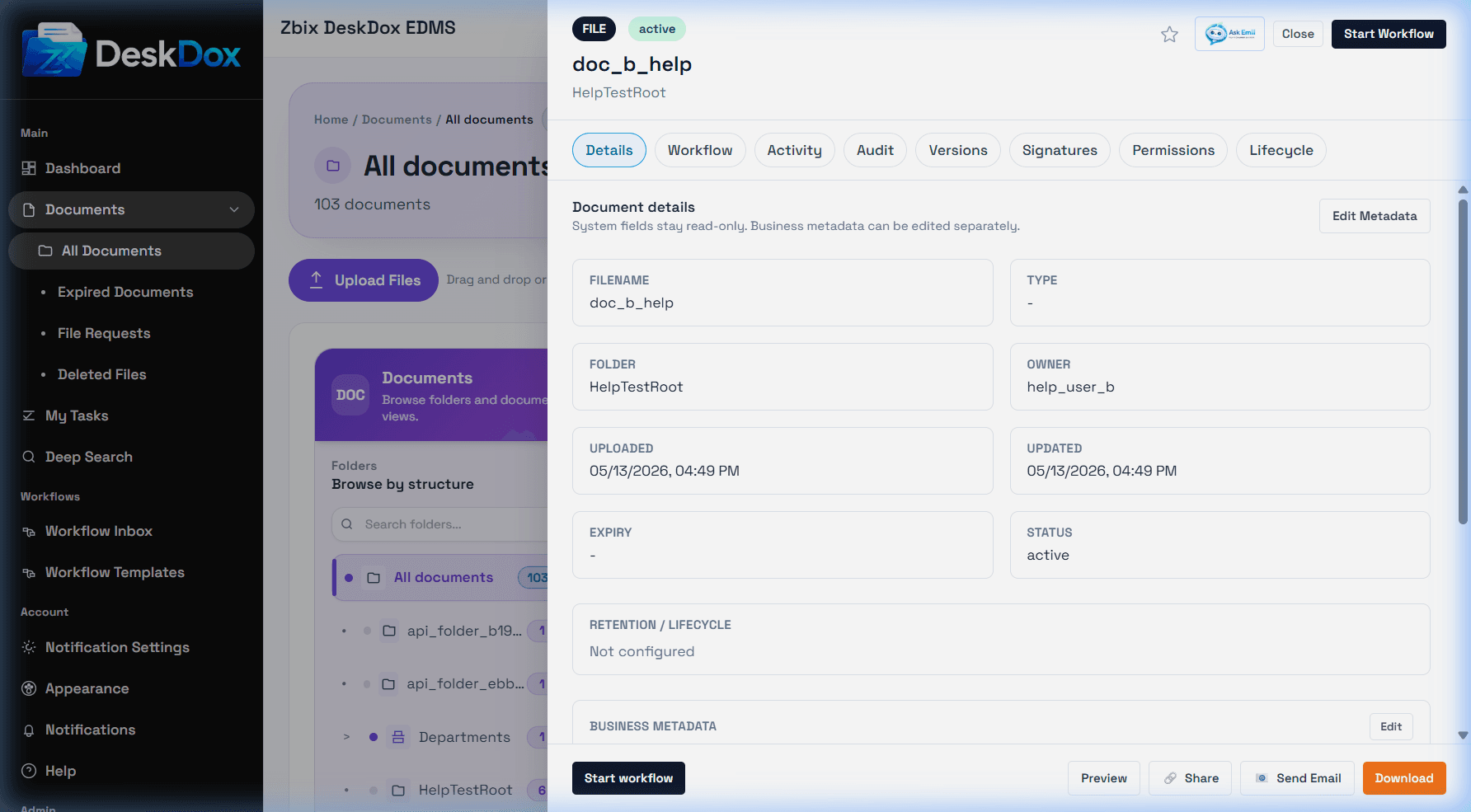Screen dimensions: 1471x812
Task: Close the document details panel
Action: pos(1298,34)
